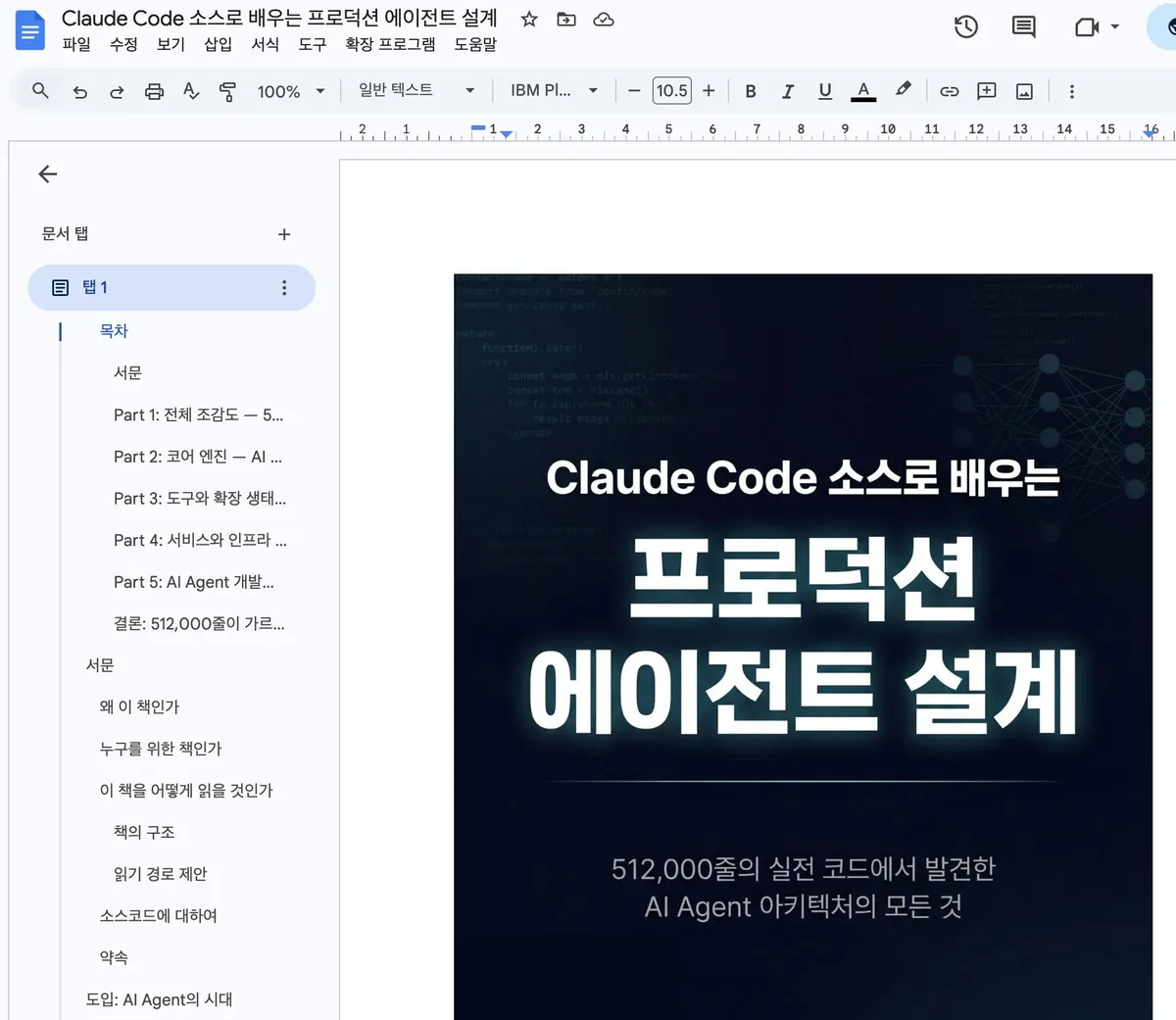Image resolution: width=1176 pixels, height=1020 pixels.
Task: Jump to 목차 heading in outline
Action: click(114, 331)
